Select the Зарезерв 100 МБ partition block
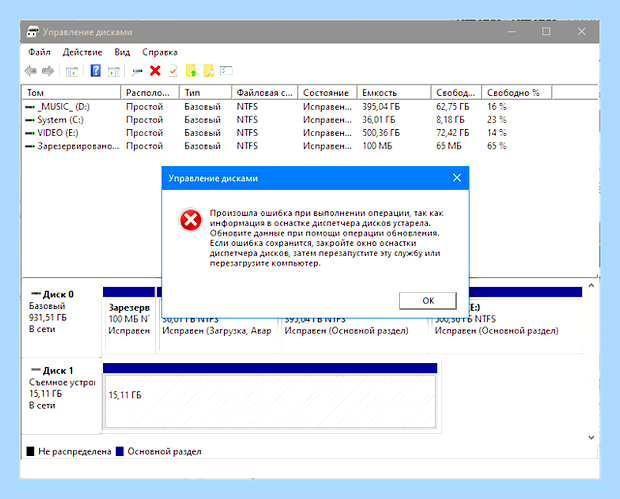The height and width of the screenshot is (499, 620). 129,319
